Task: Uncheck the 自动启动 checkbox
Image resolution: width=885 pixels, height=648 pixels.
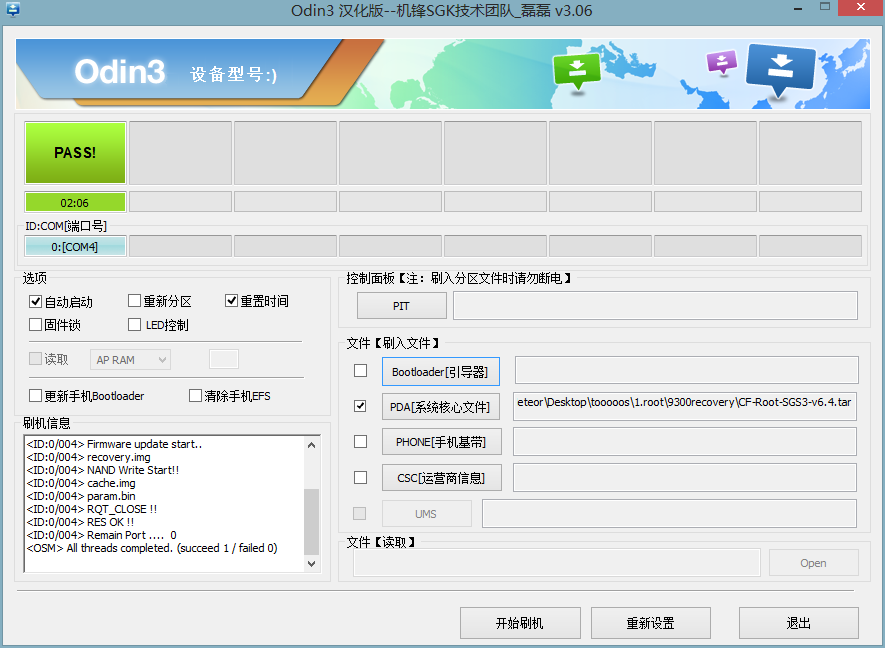Action: click(x=36, y=301)
